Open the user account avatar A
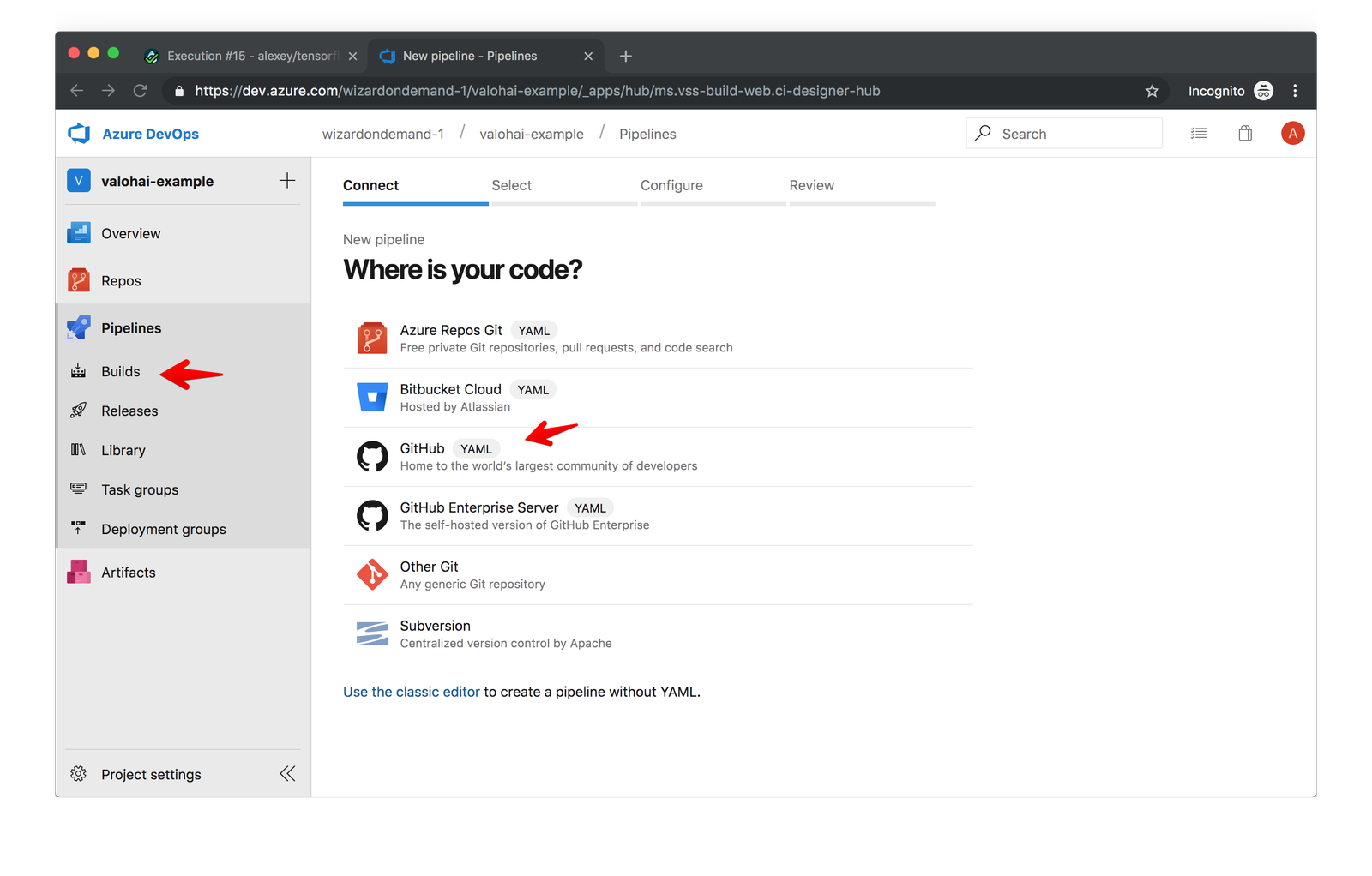Viewport: 1372px width, 876px height. tap(1292, 133)
